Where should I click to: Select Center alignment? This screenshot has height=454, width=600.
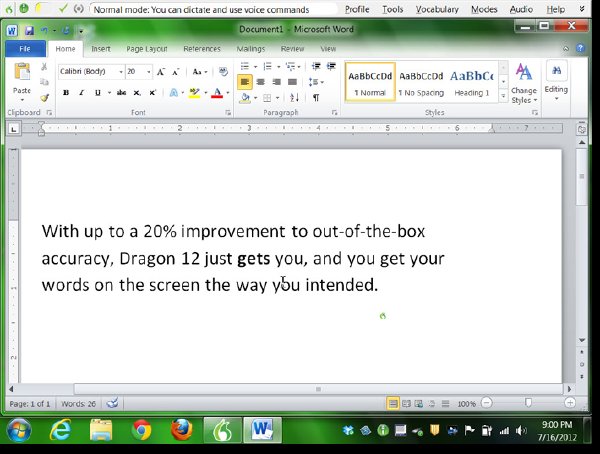coord(261,82)
